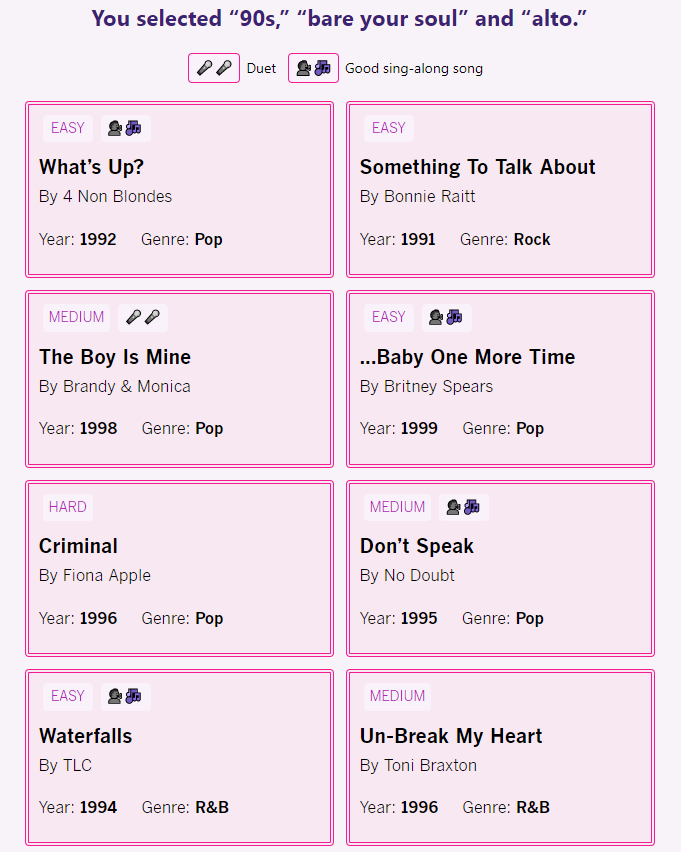Select the duet icon on The Boy Is Mine
Screen dimensions: 681x852
click(x=142, y=317)
